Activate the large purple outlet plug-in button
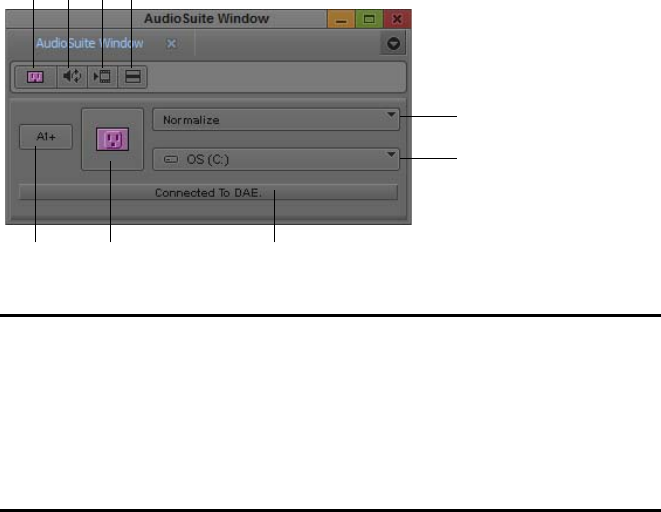Screen dimensions: 661x512 click(x=113, y=139)
